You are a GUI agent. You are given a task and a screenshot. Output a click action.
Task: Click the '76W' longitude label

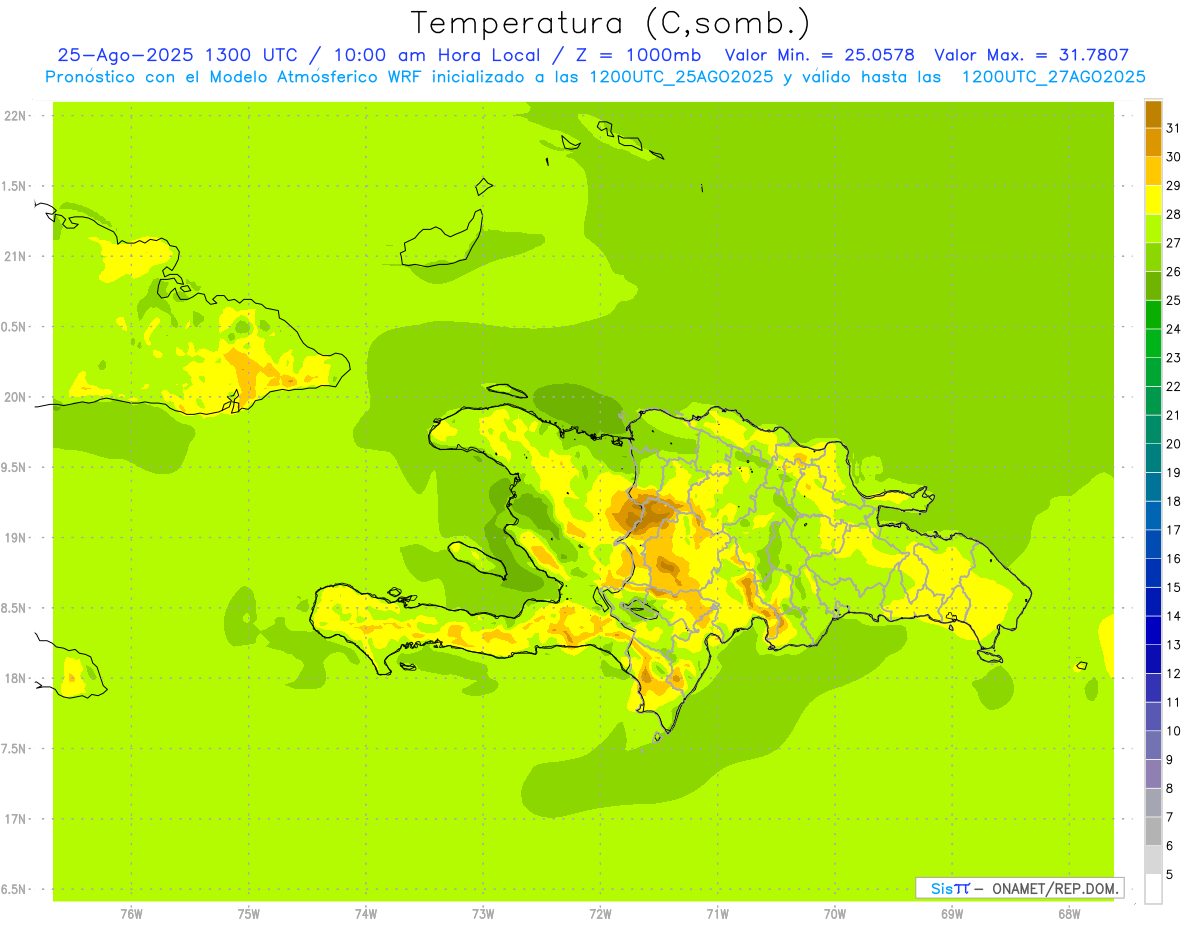coord(131,914)
